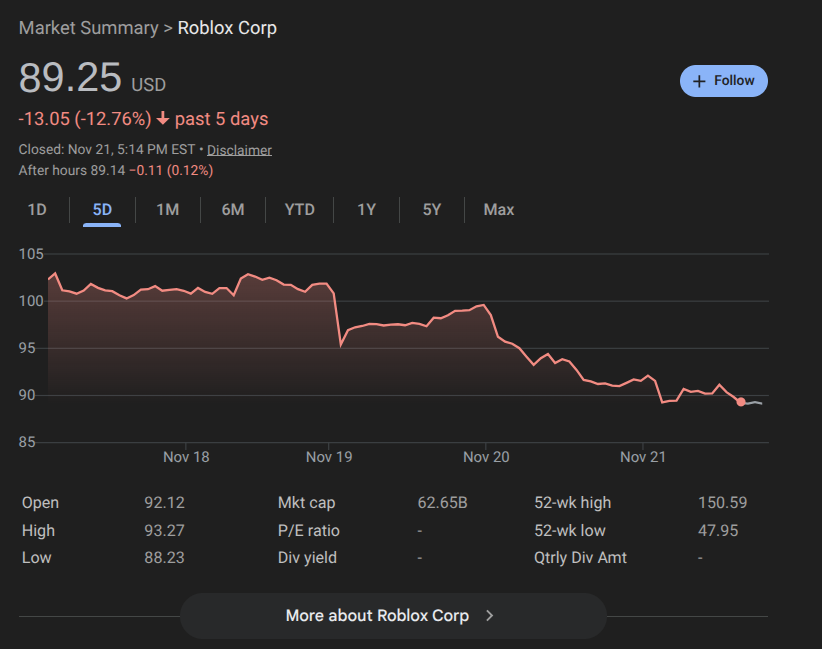This screenshot has height=649, width=822.
Task: Switch chart to 1Y range
Action: 366,210
